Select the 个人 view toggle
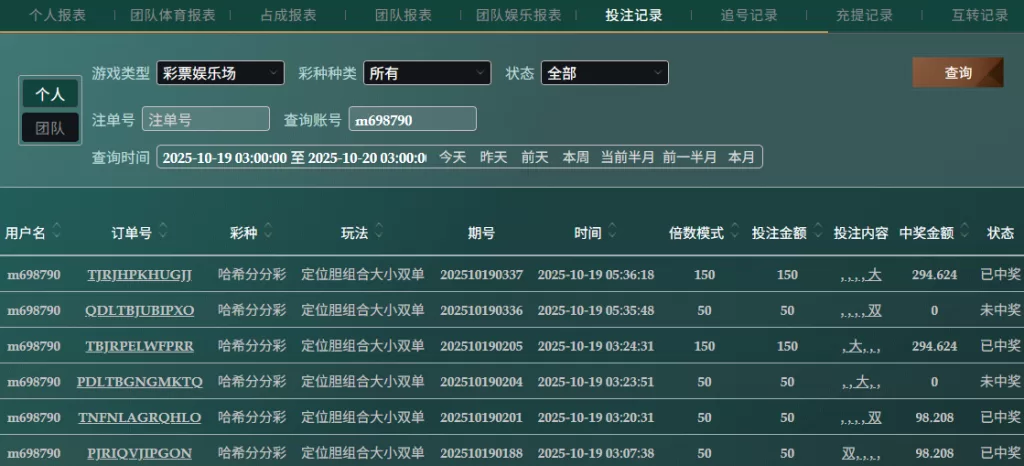The height and width of the screenshot is (466, 1024). point(50,94)
